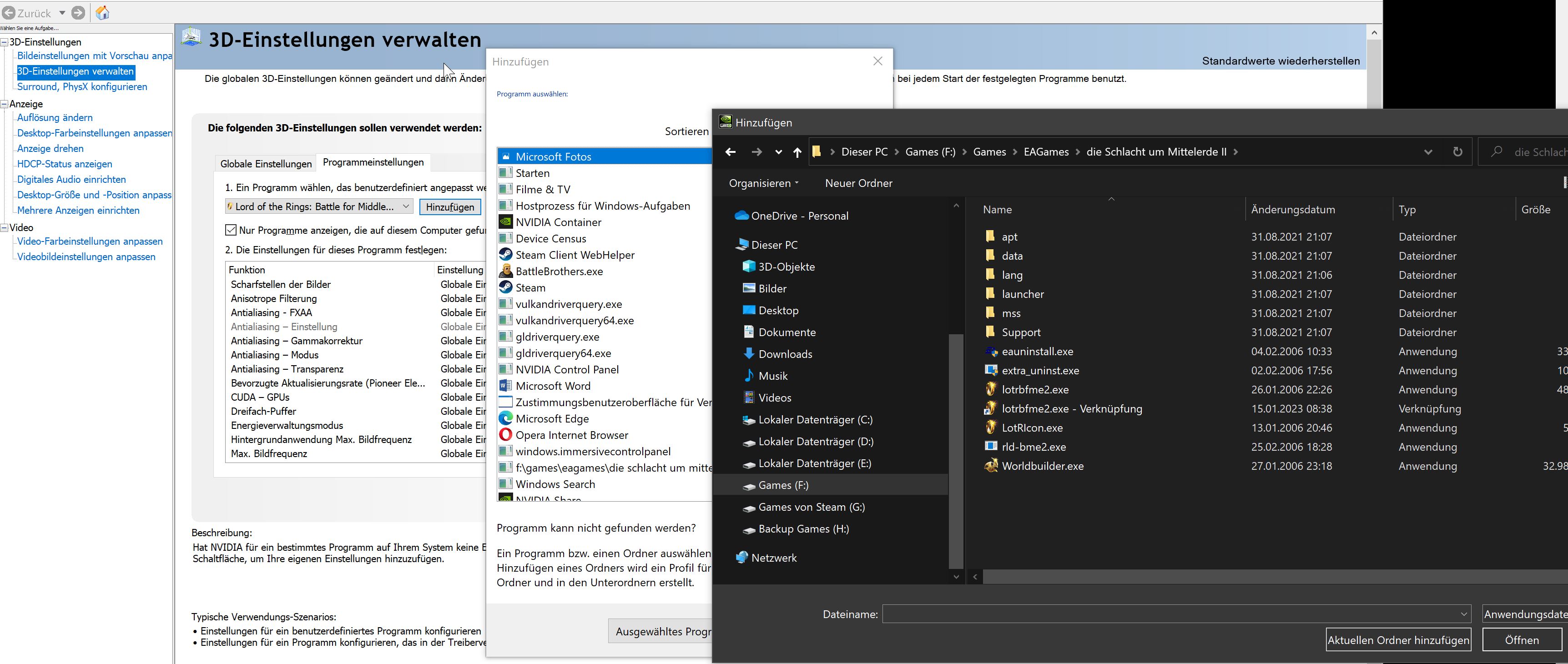1568x664 pixels.
Task: Collapse the 3D-Einstellungen tree node
Action: coord(4,42)
